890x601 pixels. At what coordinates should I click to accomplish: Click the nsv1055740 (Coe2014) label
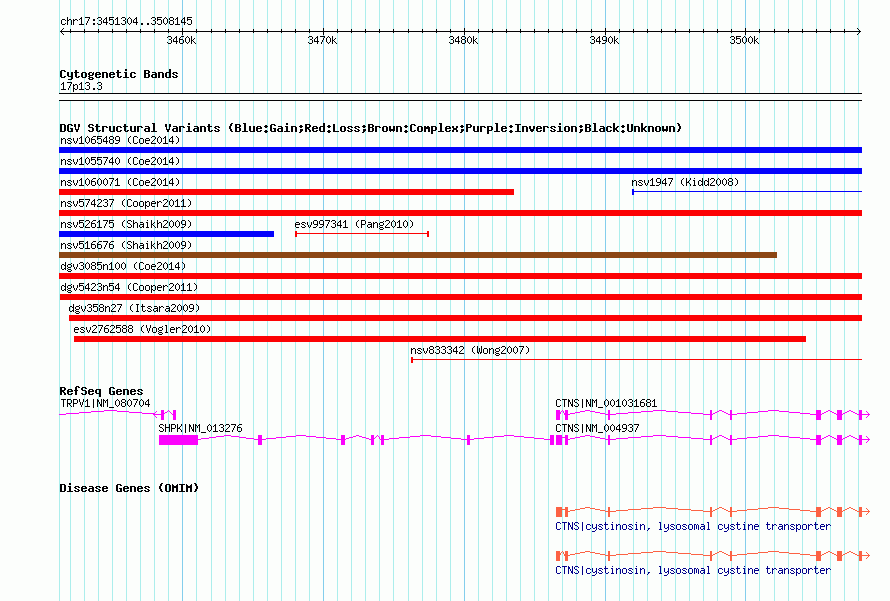click(x=120, y=161)
